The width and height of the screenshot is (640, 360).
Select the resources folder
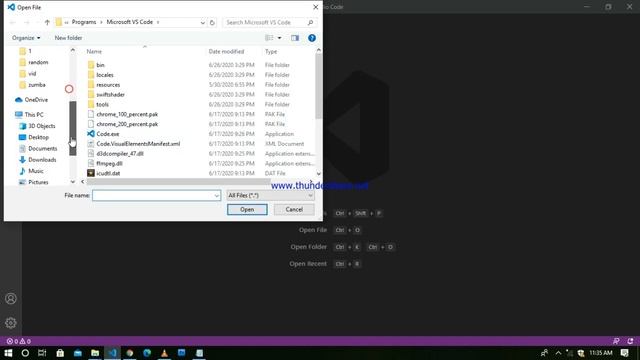point(104,84)
